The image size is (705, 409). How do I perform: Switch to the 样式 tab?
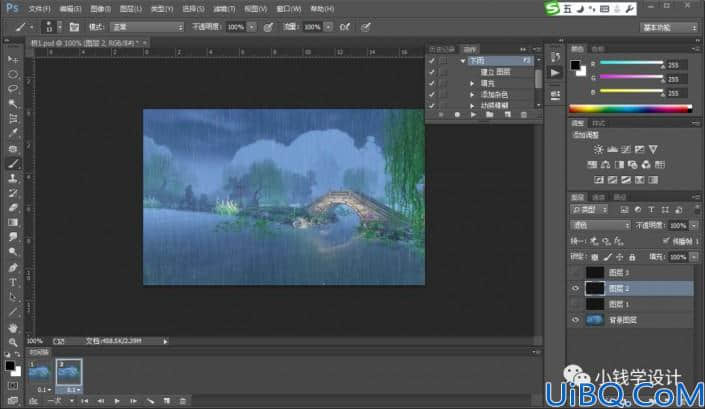click(598, 124)
